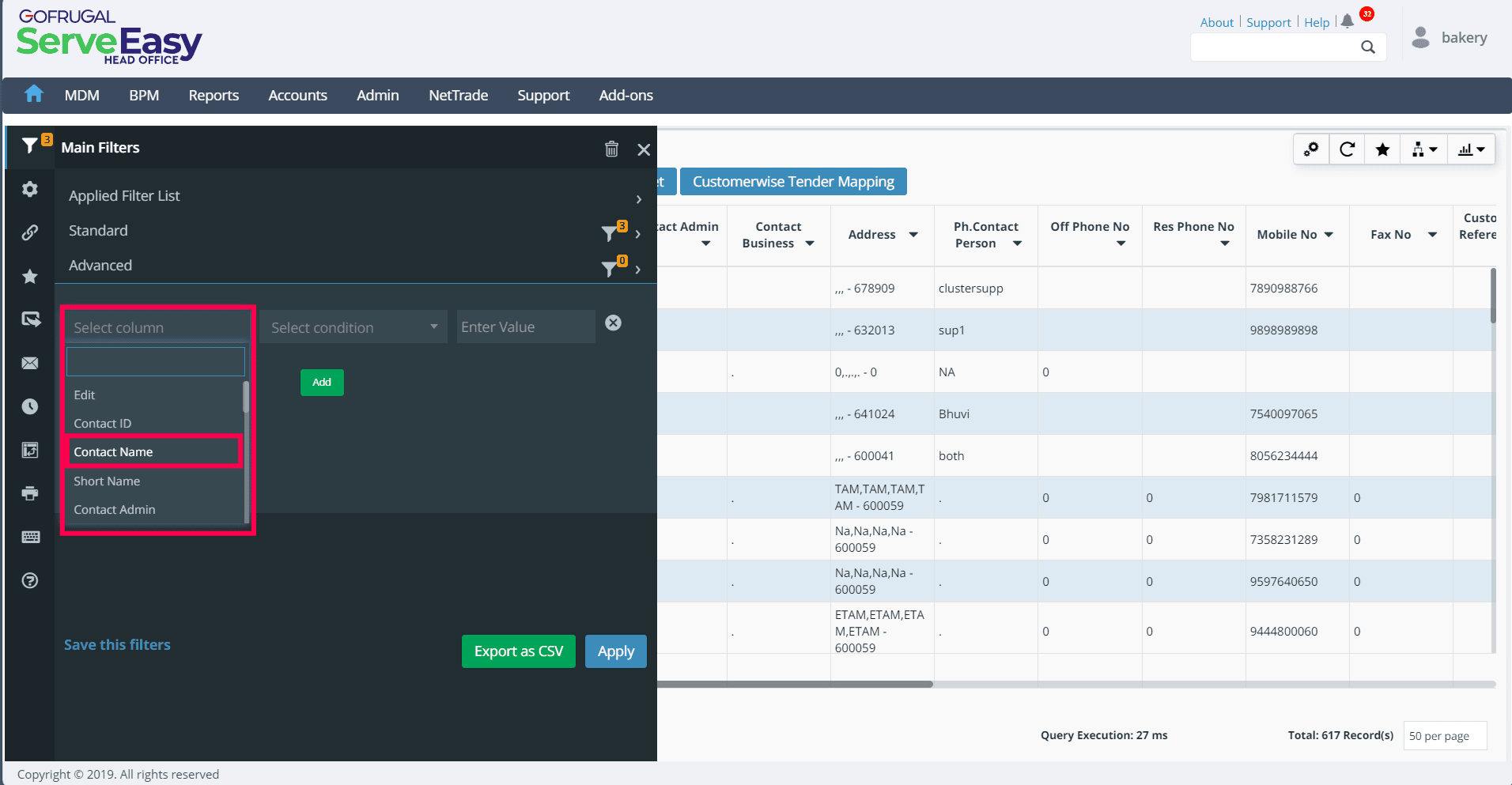The image size is (1512, 785).
Task: Open the Select condition dropdown
Action: (353, 327)
